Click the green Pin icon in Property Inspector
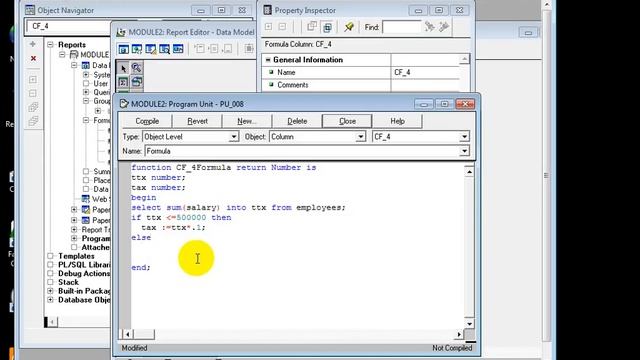This screenshot has width=640, height=360. pos(349,27)
